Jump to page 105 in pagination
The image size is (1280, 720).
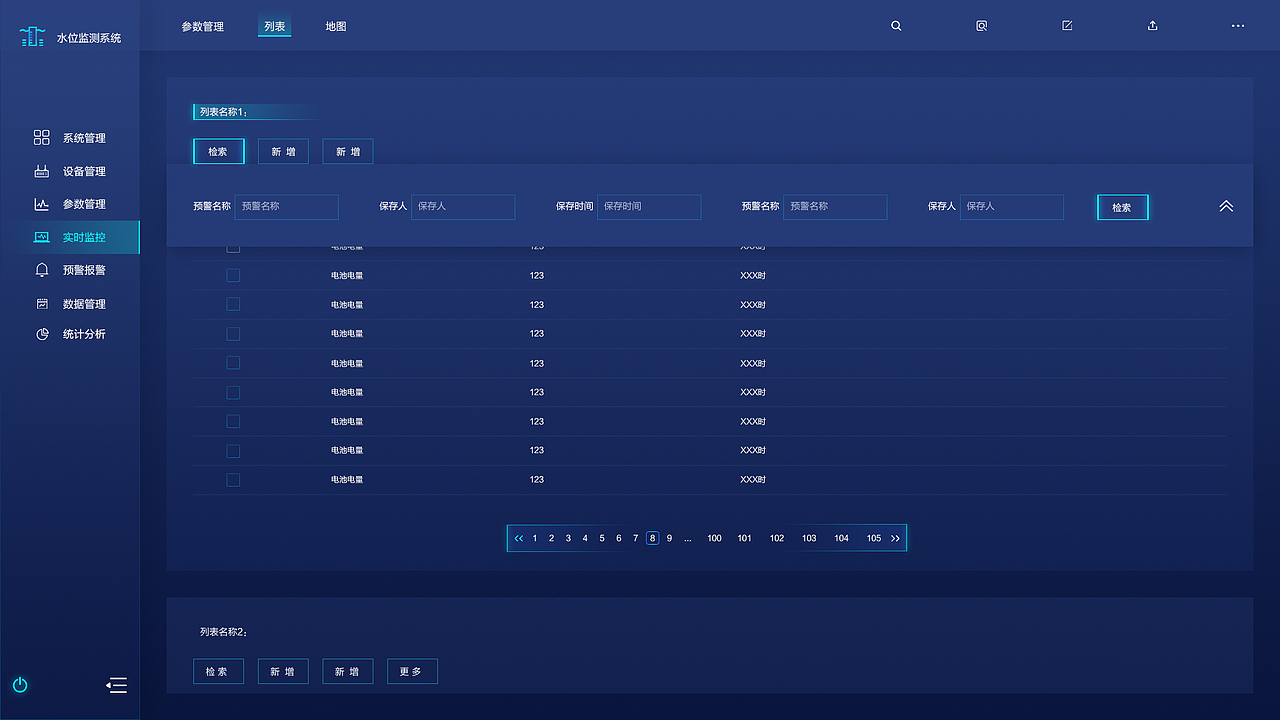tap(874, 538)
